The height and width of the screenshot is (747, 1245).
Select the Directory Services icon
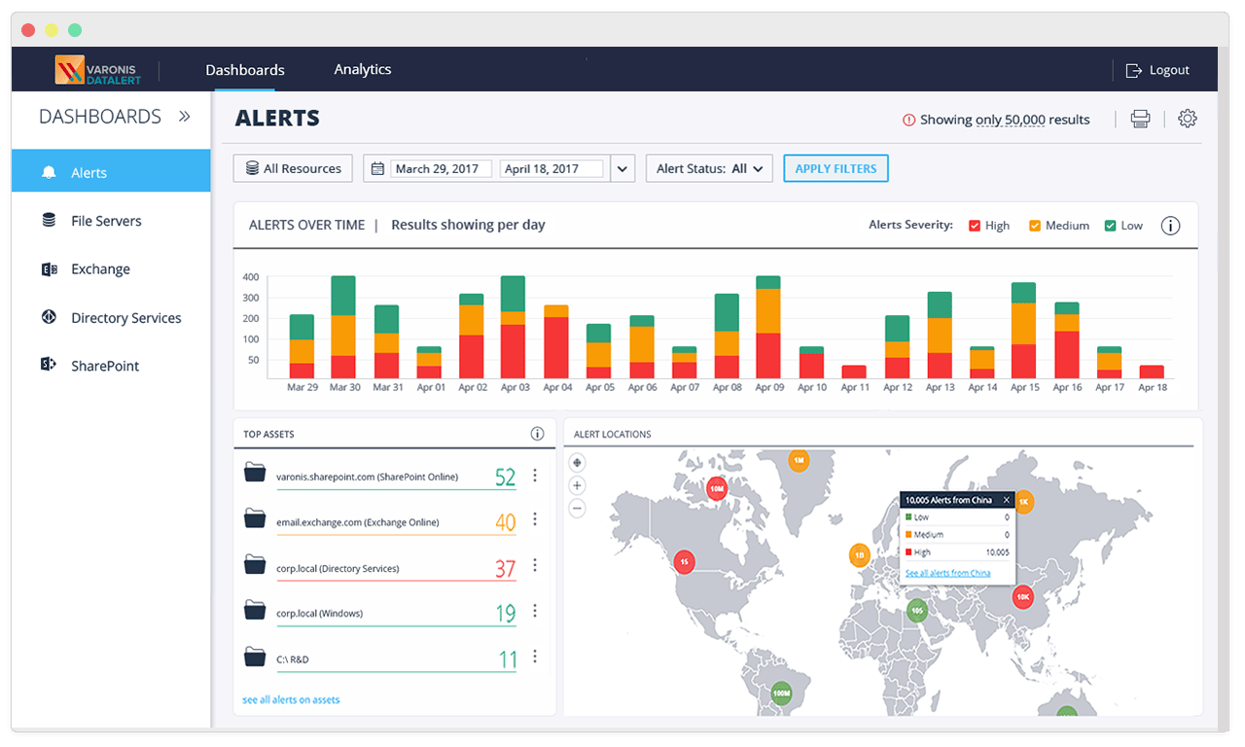coord(48,317)
